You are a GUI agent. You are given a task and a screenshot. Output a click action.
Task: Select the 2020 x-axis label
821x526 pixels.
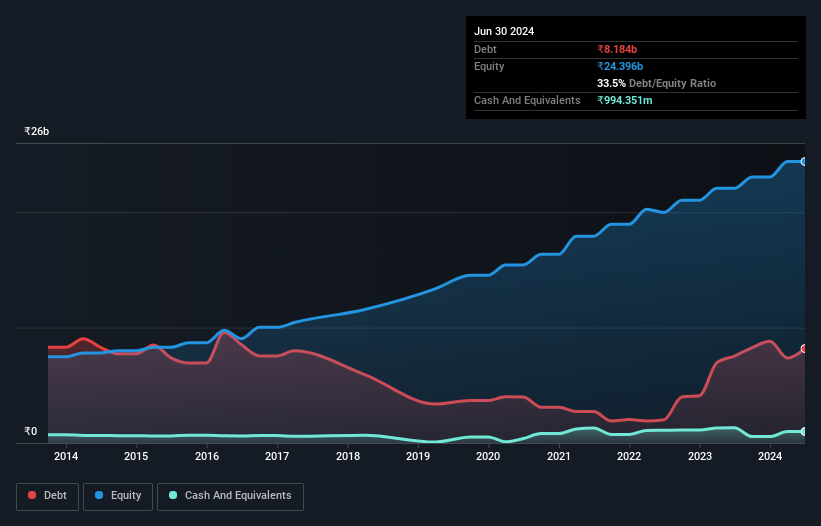tap(488, 456)
